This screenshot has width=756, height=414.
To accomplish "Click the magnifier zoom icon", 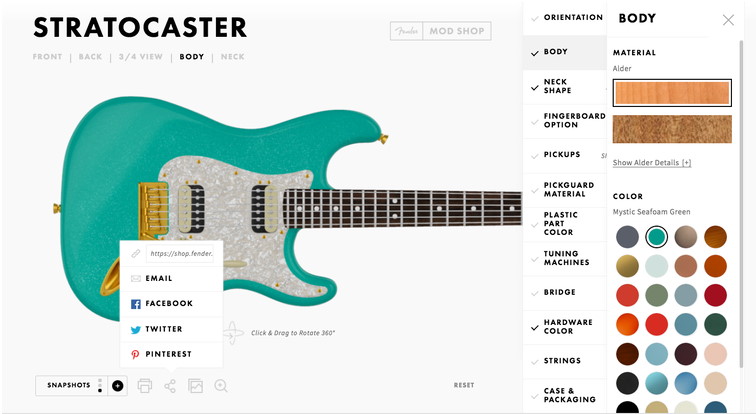I will 221,386.
